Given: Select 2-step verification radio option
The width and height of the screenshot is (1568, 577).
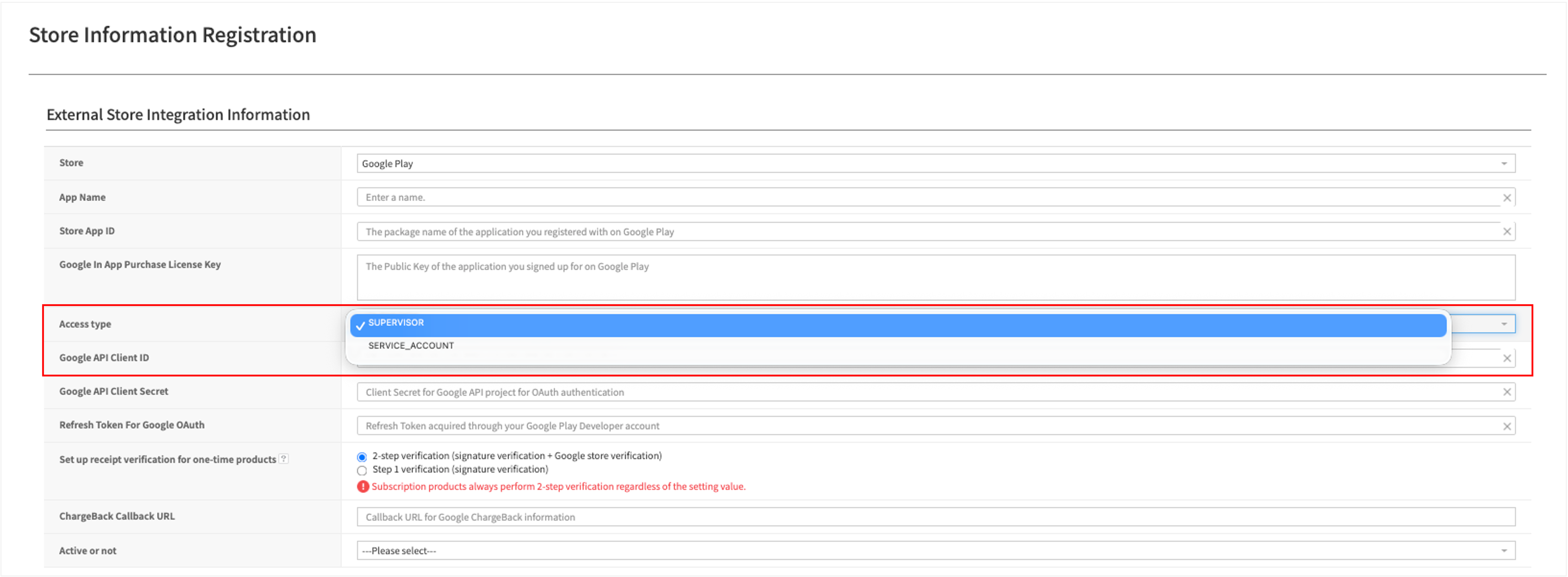Looking at the screenshot, I should tap(362, 457).
